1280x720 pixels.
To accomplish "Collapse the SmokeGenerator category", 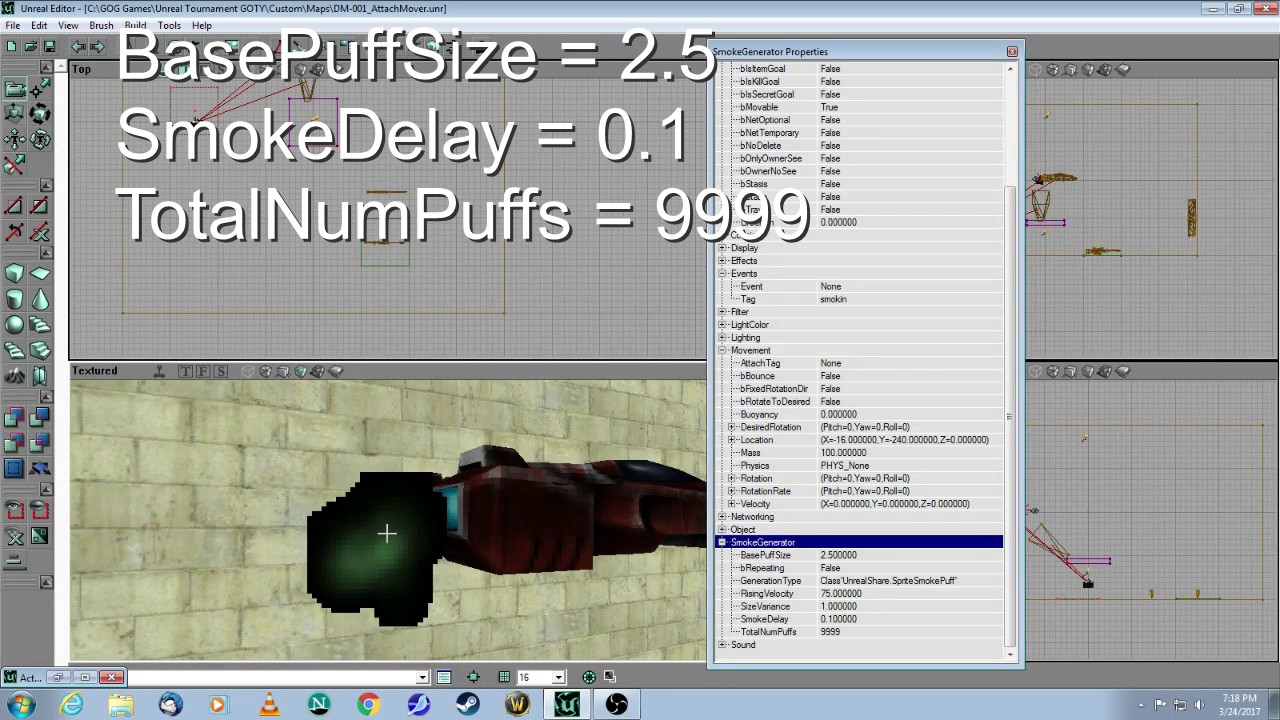I will [722, 543].
